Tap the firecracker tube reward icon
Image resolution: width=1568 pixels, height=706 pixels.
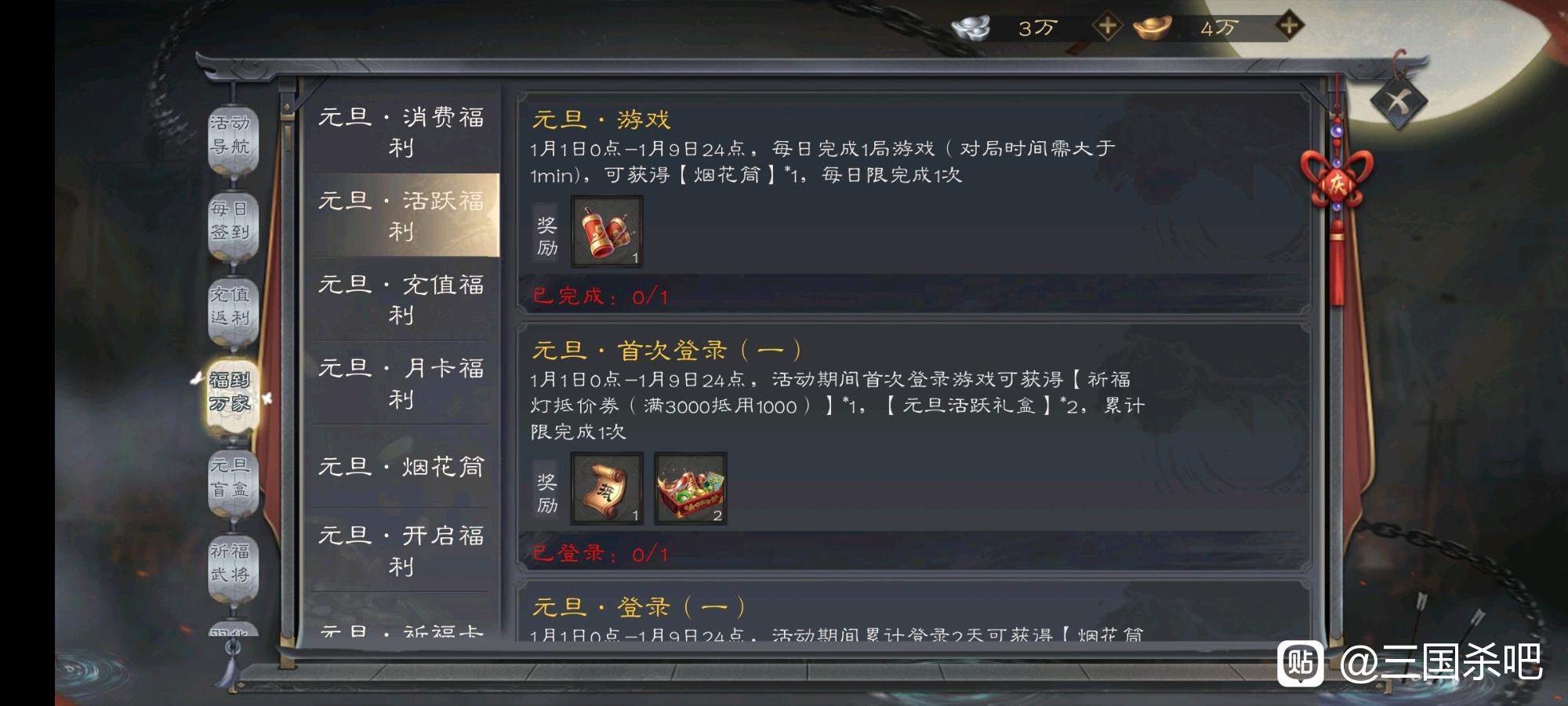(607, 231)
